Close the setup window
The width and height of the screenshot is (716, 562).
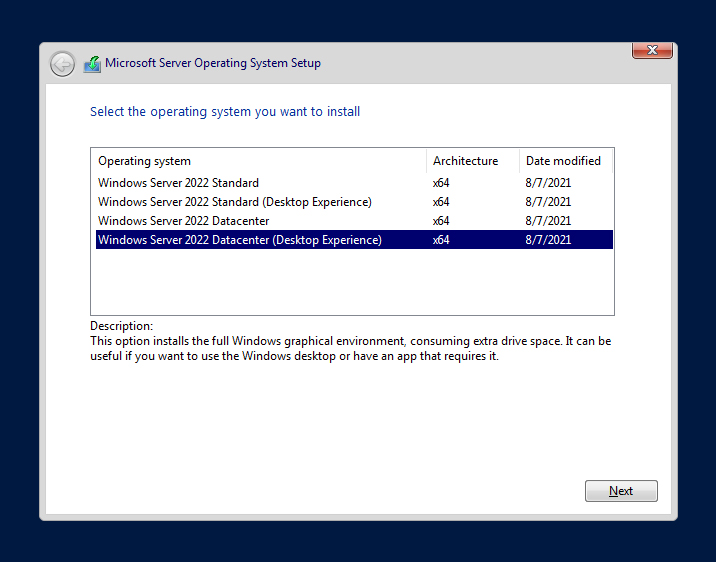pos(652,50)
